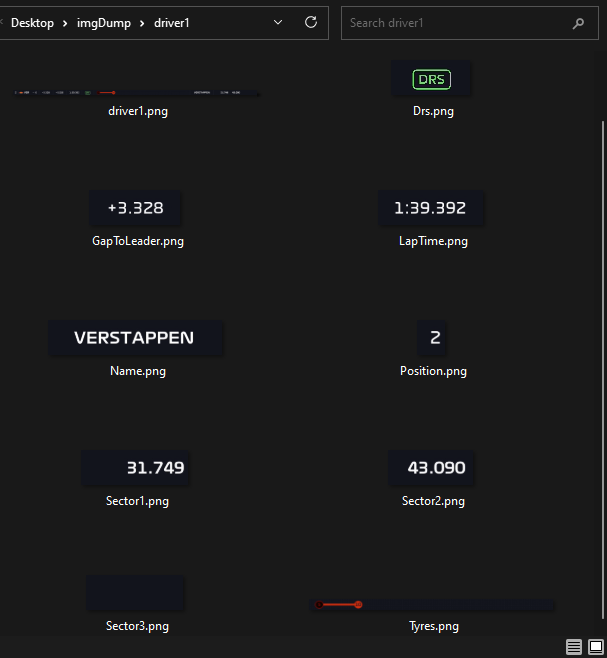Select the driver1.png image file
Viewport: 607px width, 658px height.
coord(137,94)
